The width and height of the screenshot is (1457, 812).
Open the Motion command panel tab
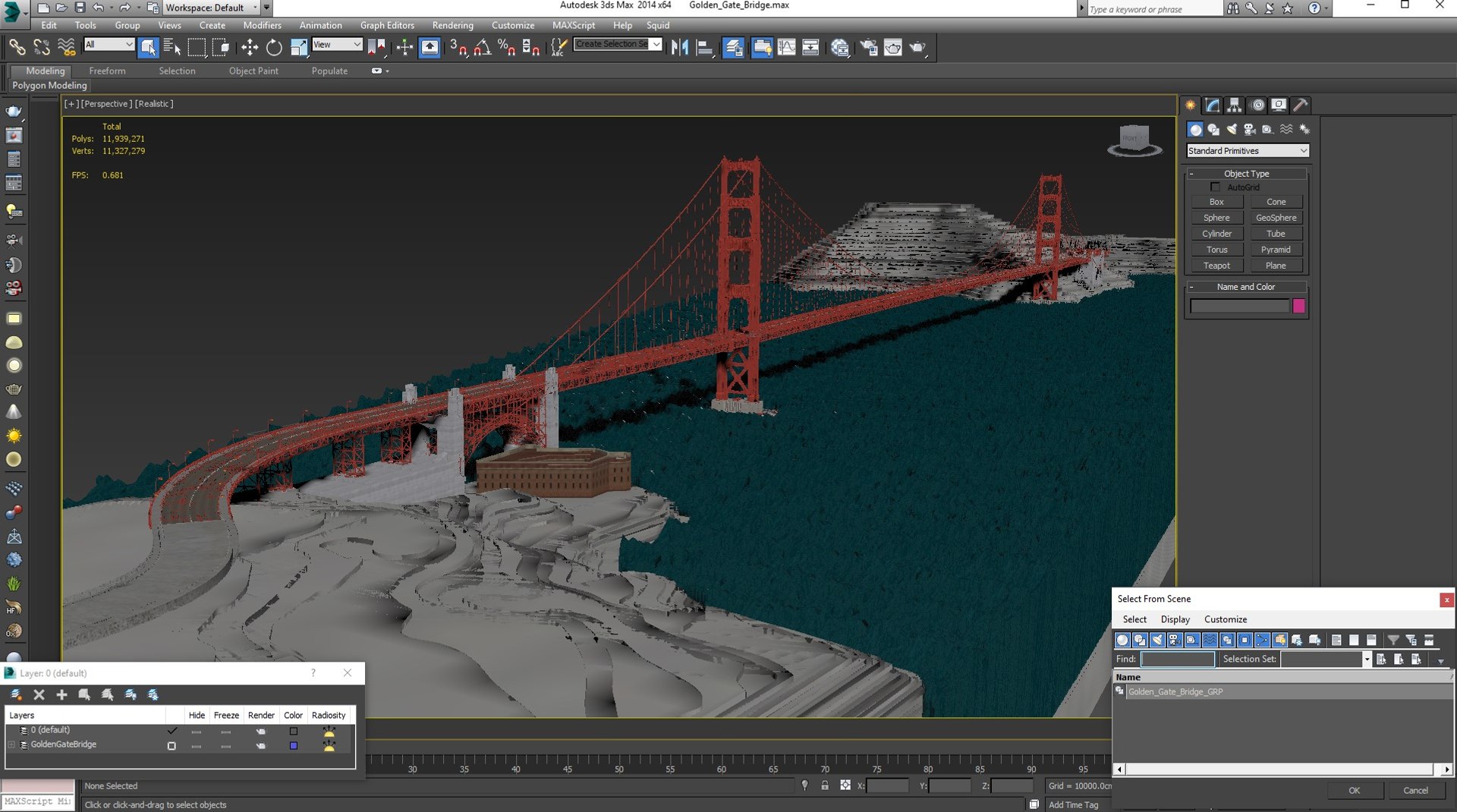[1257, 105]
